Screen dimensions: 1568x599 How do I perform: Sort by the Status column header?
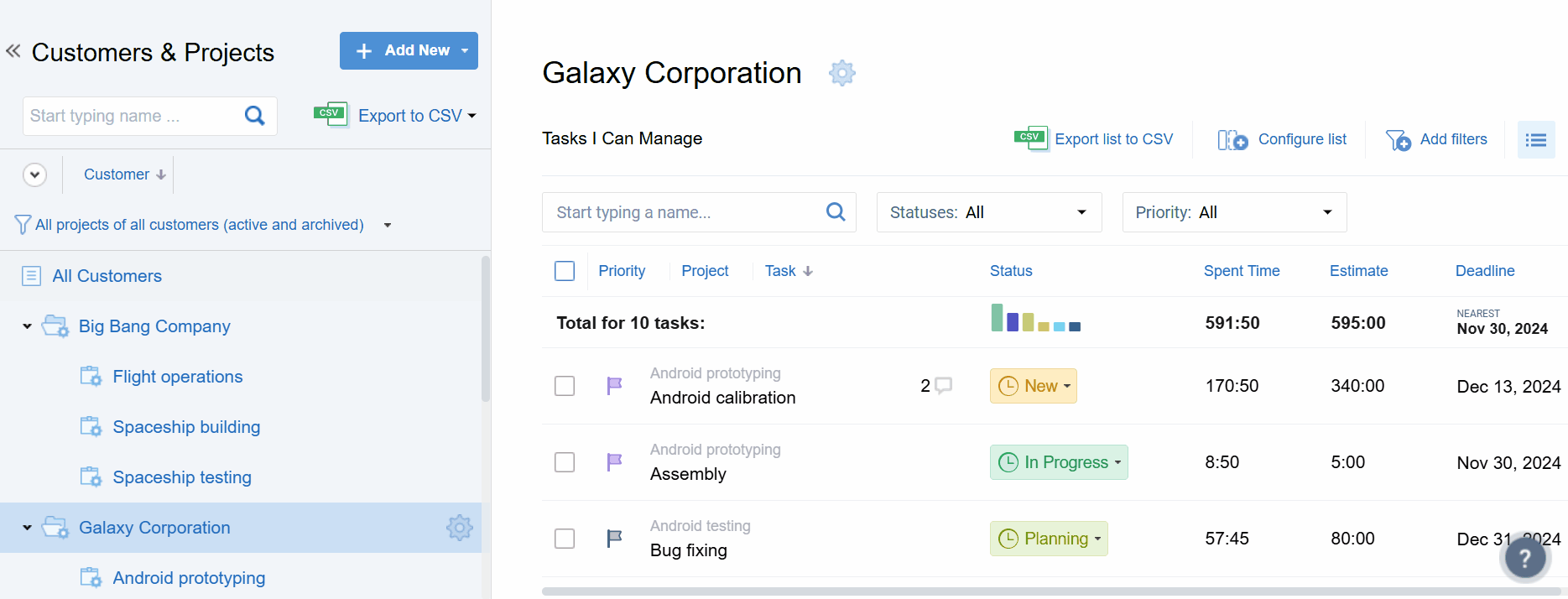point(1011,271)
